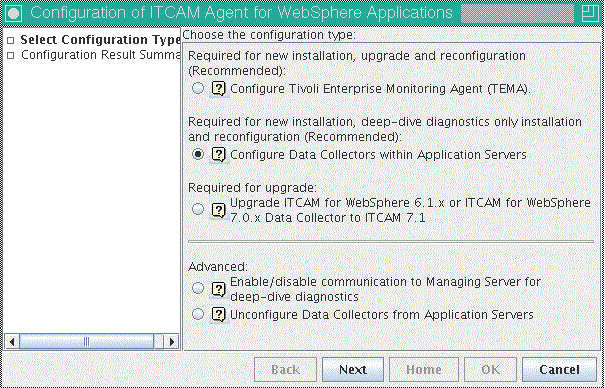
Task: Click the disabled Home button
Action: pos(423,369)
